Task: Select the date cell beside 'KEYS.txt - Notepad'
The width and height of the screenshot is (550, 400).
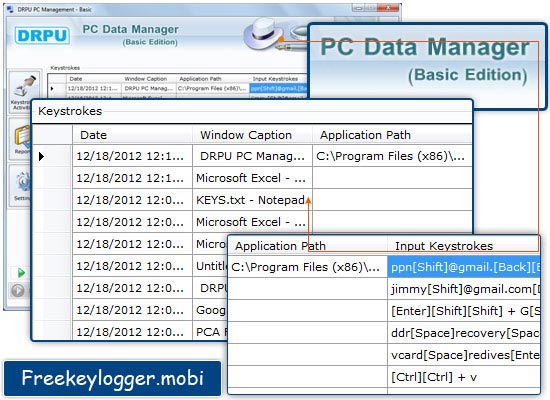Action: [132, 200]
